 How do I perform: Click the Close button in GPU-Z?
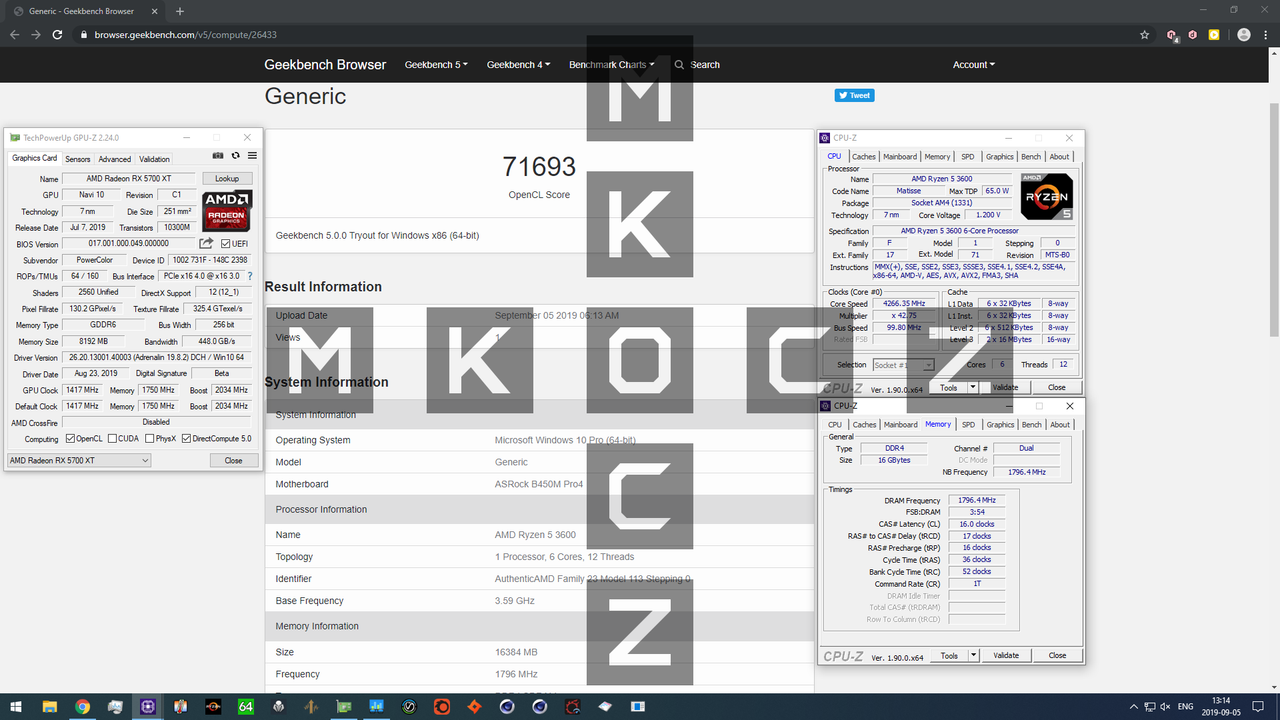pyautogui.click(x=234, y=460)
